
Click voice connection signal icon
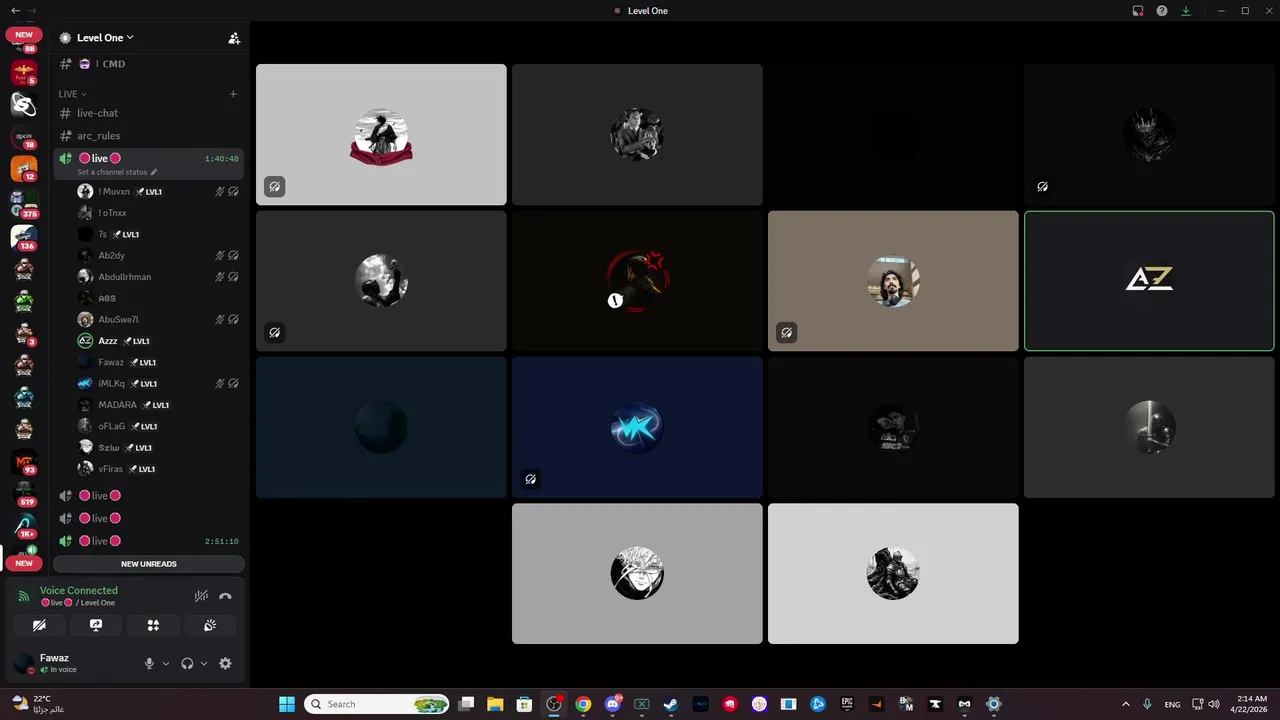click(24, 596)
